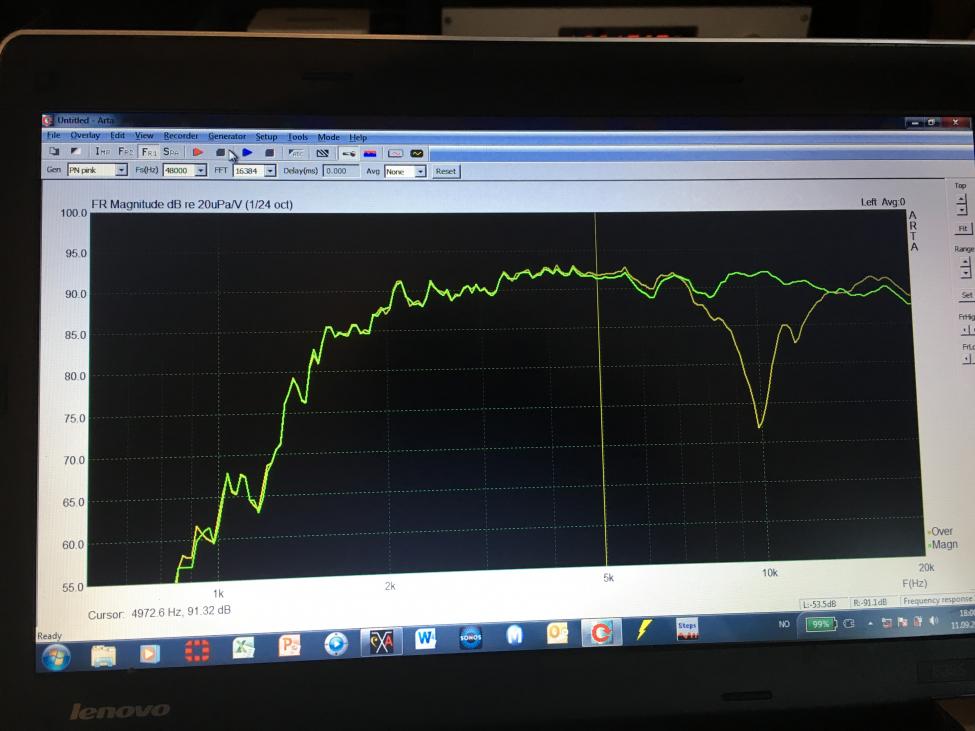The image size is (975, 731).
Task: Open the File menu
Action: click(x=54, y=135)
